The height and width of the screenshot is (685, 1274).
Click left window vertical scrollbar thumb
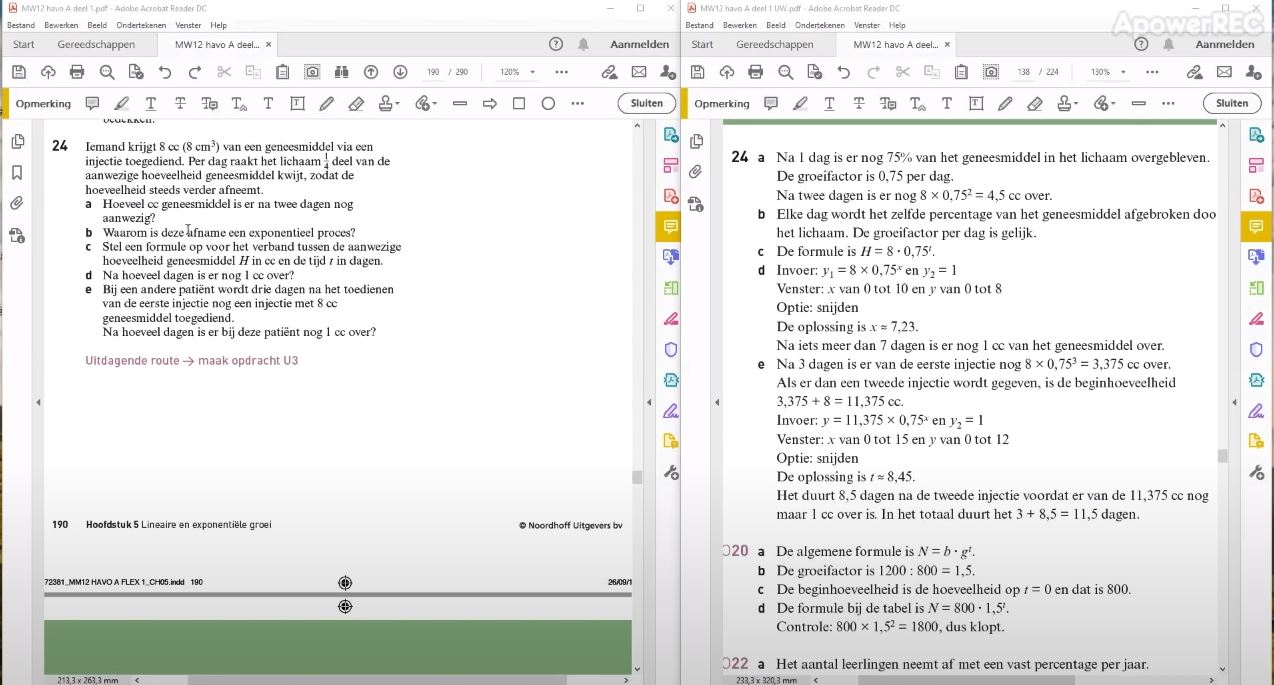637,477
